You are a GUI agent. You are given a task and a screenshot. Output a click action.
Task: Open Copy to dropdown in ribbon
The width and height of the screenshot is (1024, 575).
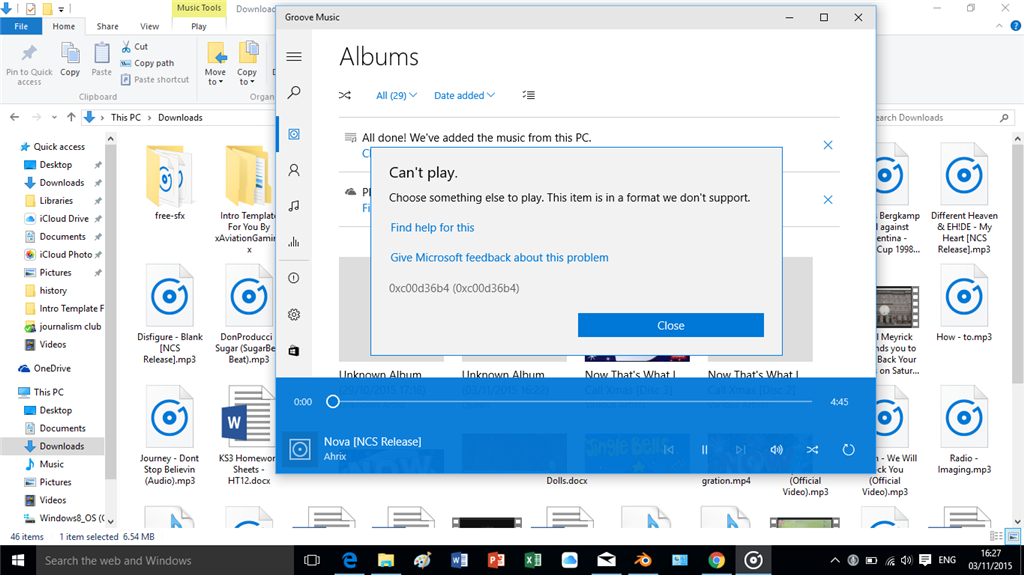click(247, 63)
